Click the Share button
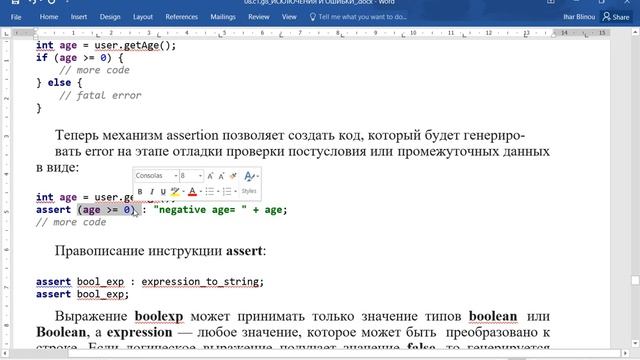Viewport: 640px width, 360px height. pos(616,17)
